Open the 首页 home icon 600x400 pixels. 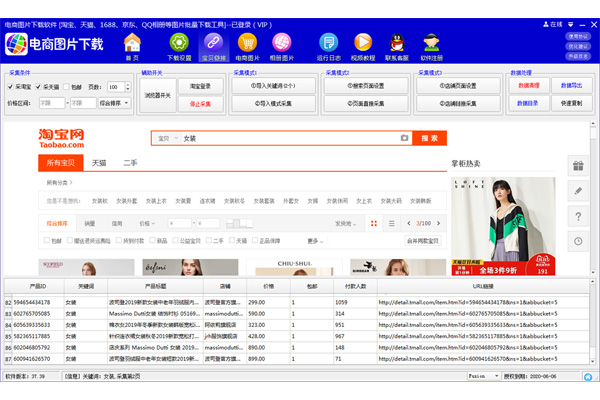click(x=132, y=44)
